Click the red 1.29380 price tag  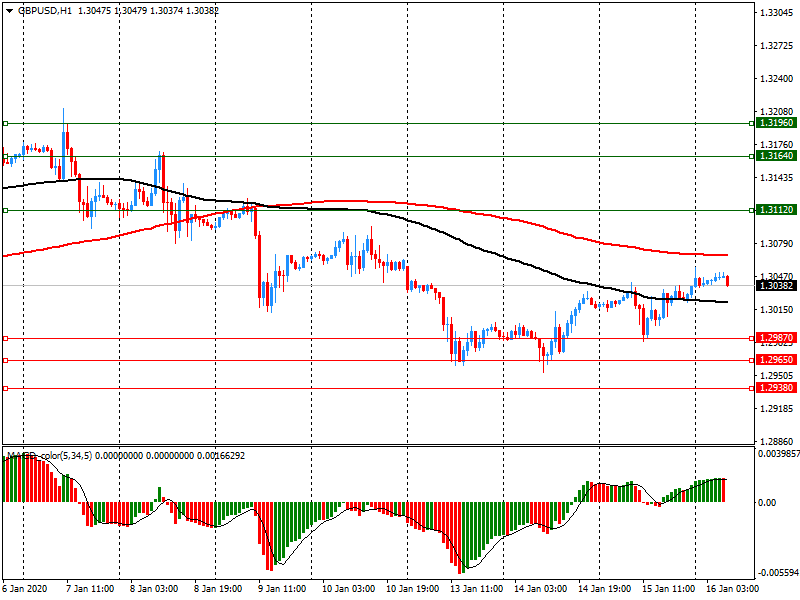[776, 388]
